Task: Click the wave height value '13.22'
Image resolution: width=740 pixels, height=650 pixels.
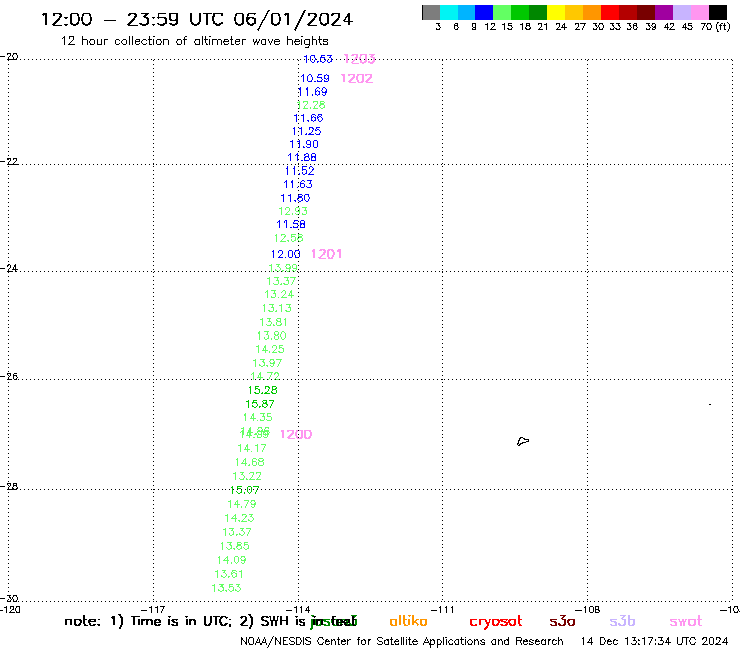Action: (x=247, y=476)
